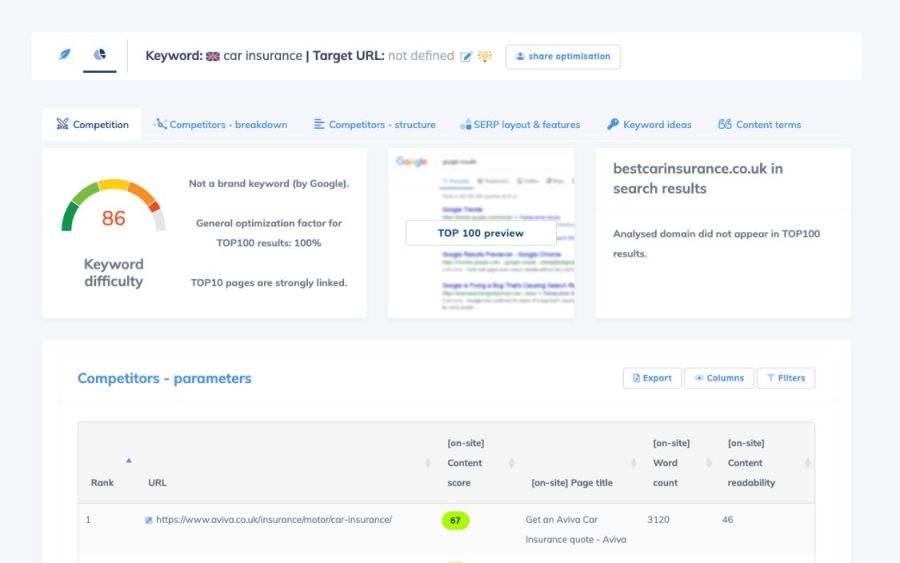Click the feather icon in top bar
The width and height of the screenshot is (900, 563).
[65, 55]
